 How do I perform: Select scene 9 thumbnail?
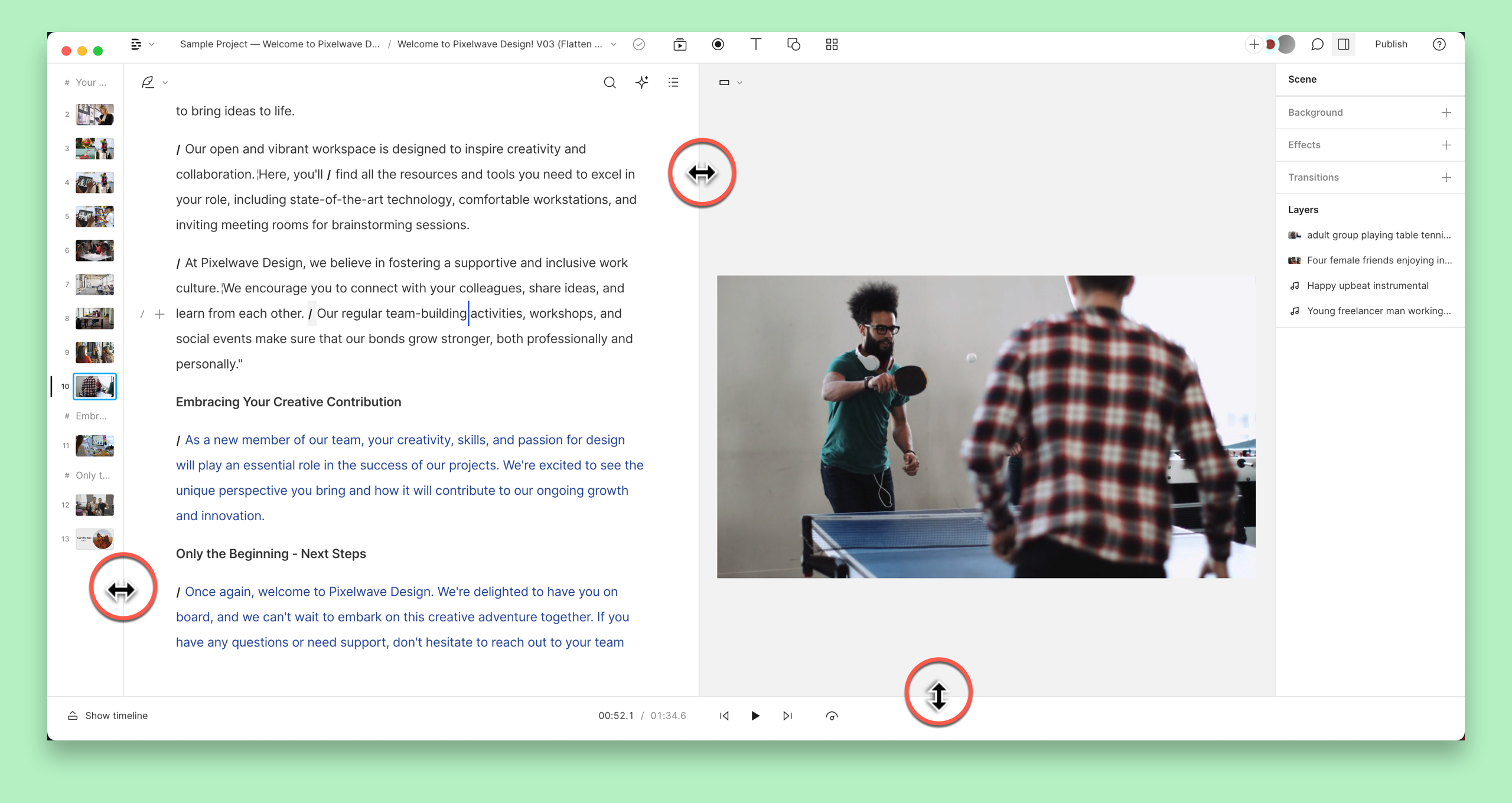point(94,352)
